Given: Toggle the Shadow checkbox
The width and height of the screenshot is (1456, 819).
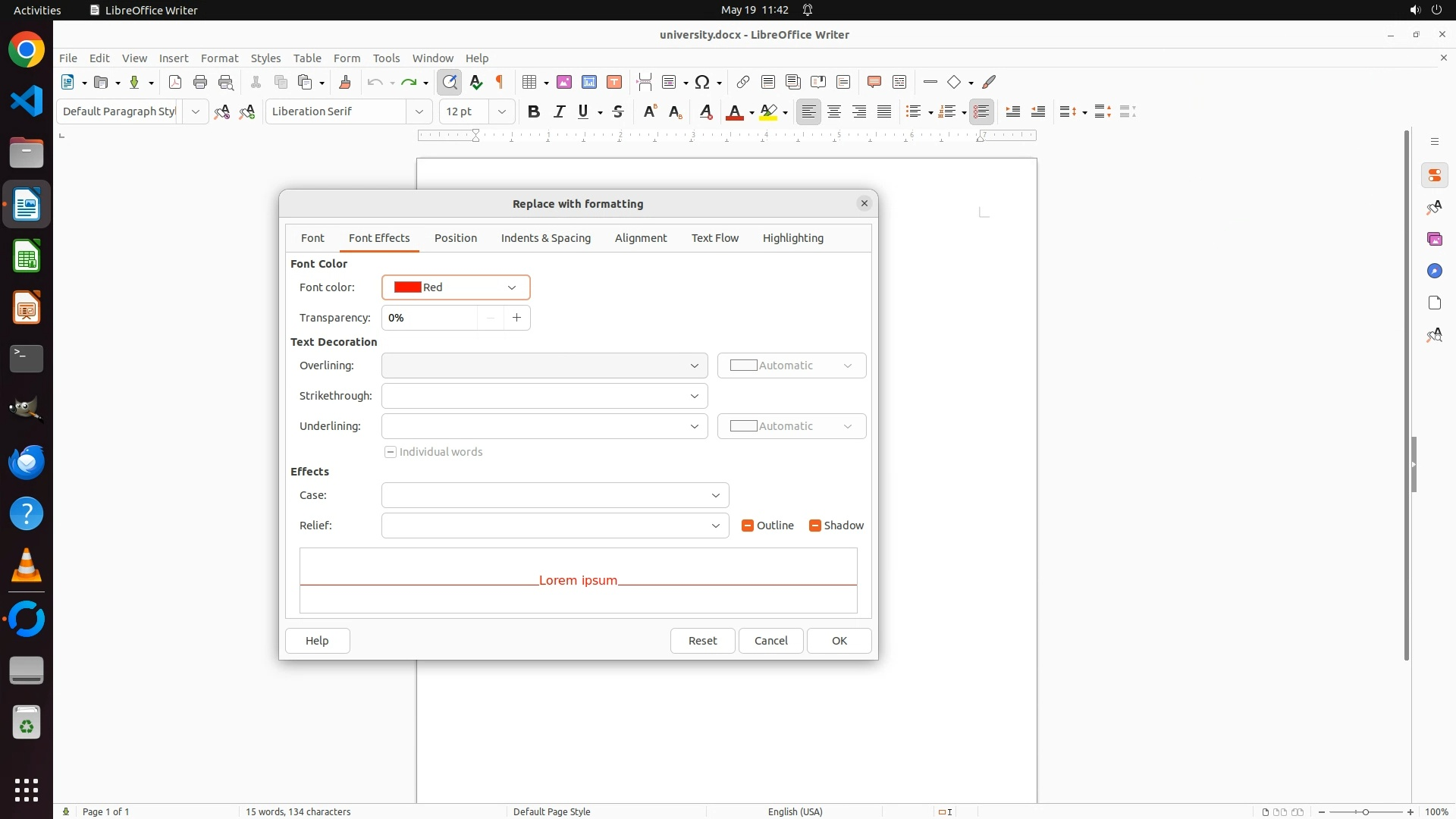Looking at the screenshot, I should point(815,526).
